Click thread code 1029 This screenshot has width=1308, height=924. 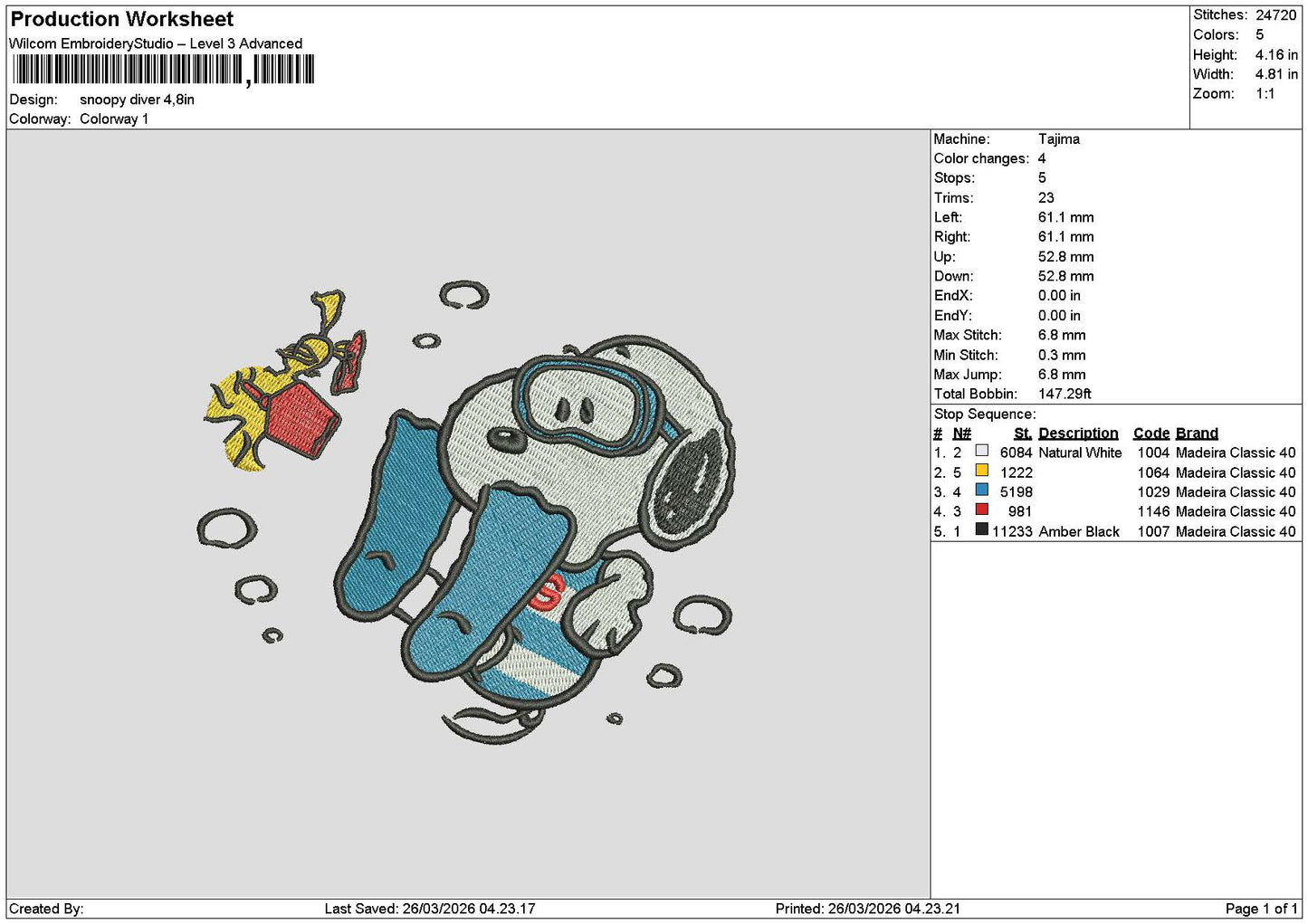click(1153, 492)
